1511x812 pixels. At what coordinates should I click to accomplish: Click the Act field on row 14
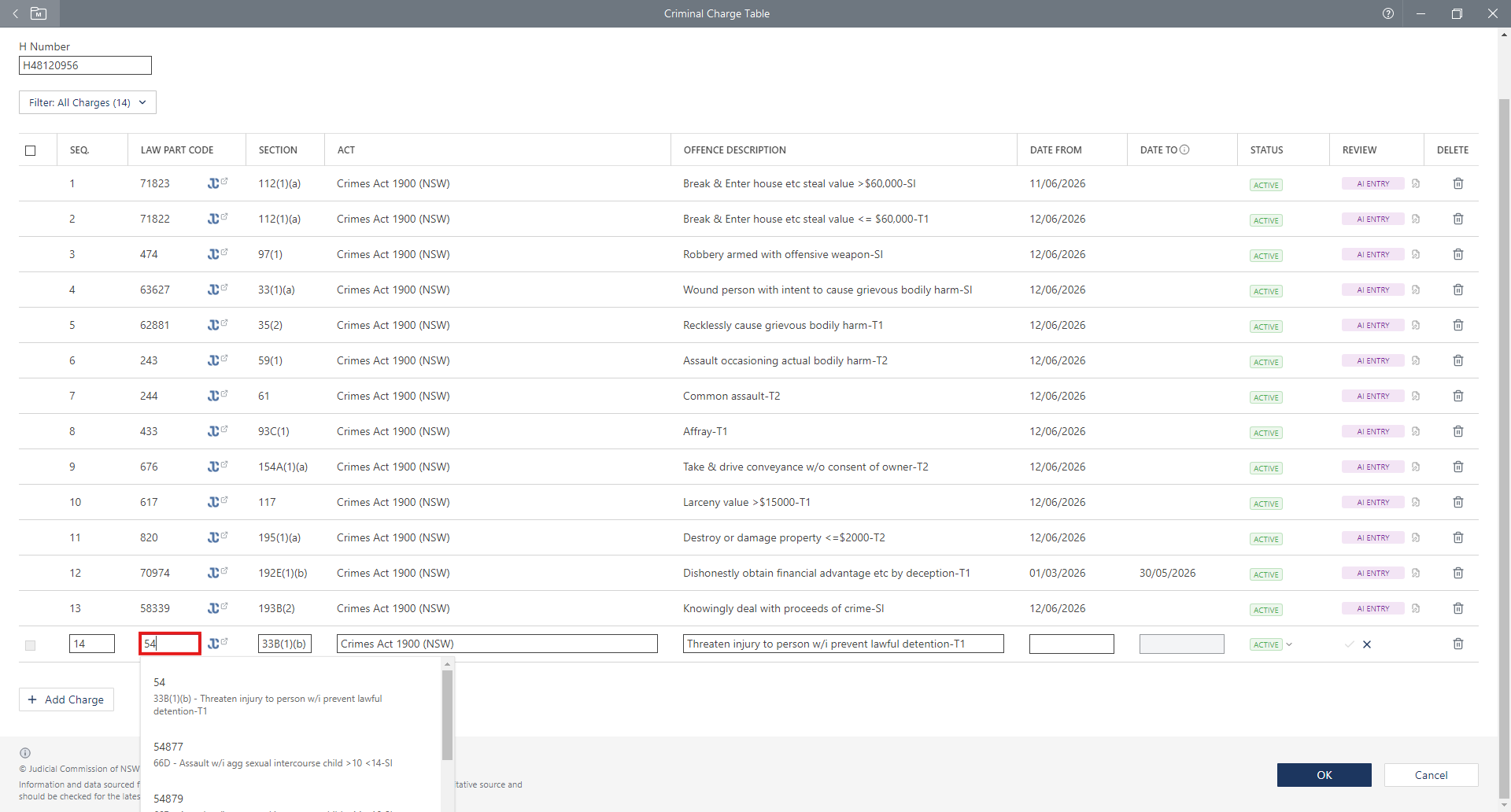[x=497, y=644]
